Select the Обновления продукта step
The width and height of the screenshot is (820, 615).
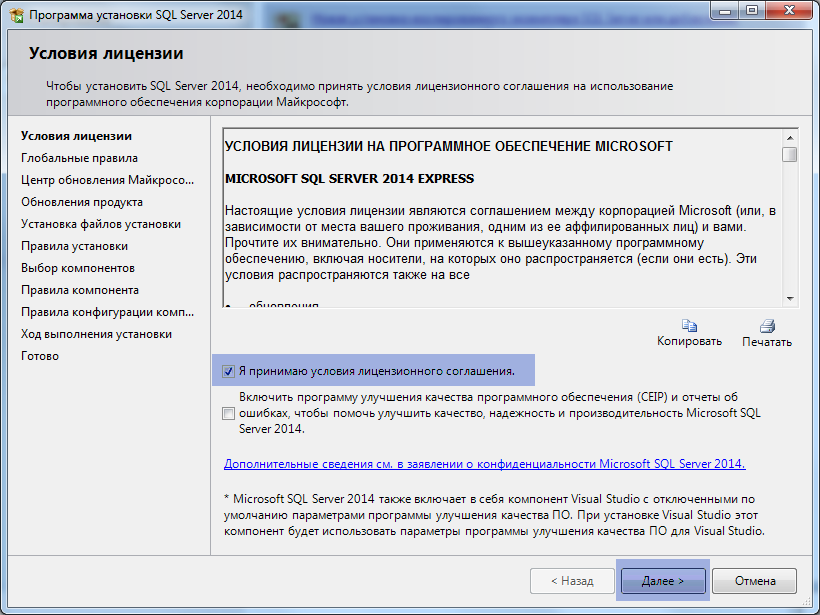82,202
